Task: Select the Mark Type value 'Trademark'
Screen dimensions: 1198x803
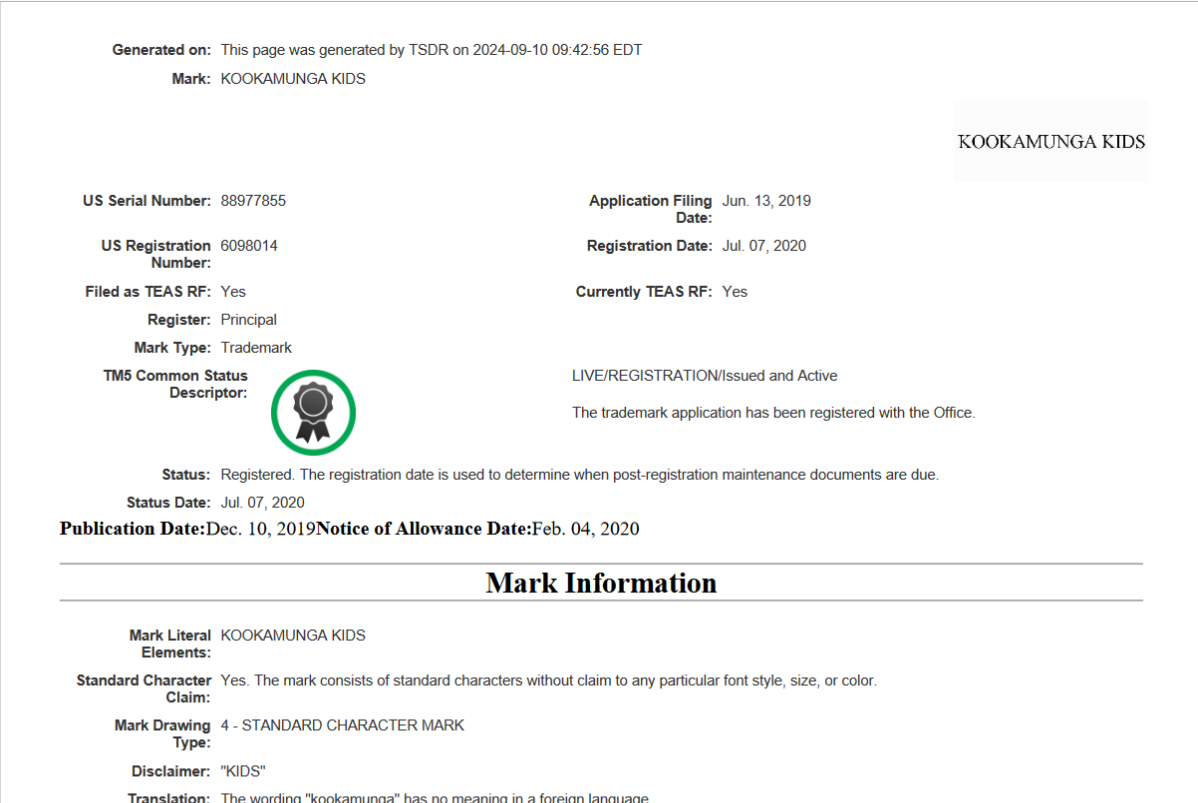Action: click(256, 348)
